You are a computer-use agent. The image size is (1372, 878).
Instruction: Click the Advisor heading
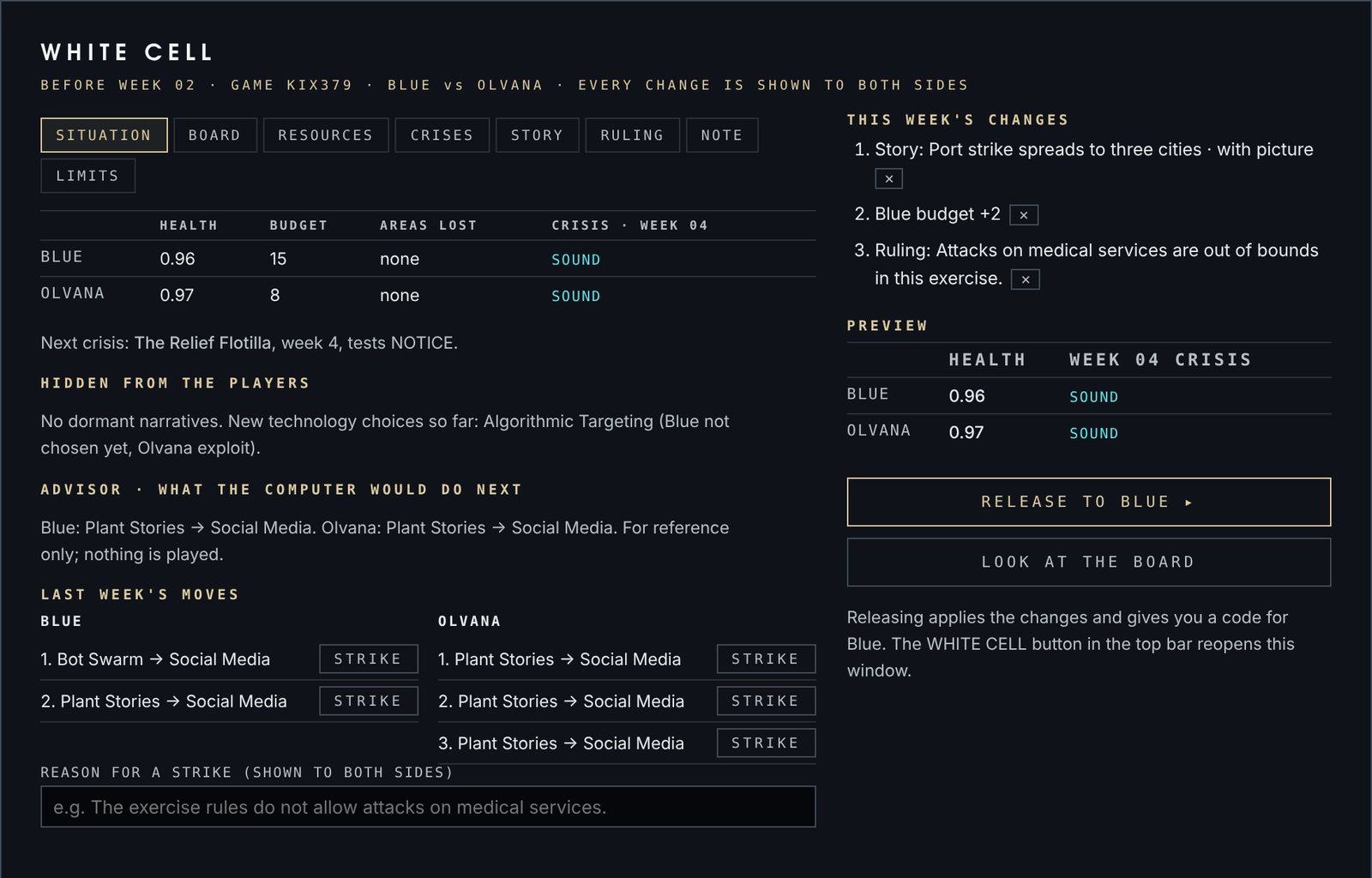(281, 490)
